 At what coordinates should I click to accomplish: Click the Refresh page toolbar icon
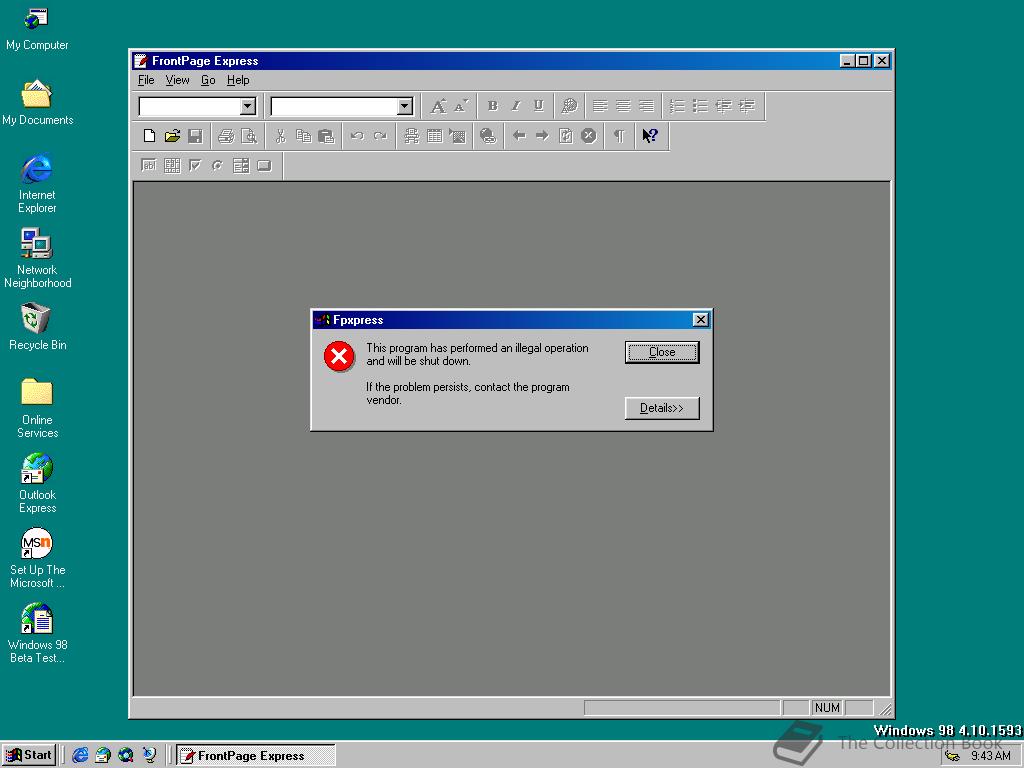pyautogui.click(x=566, y=136)
